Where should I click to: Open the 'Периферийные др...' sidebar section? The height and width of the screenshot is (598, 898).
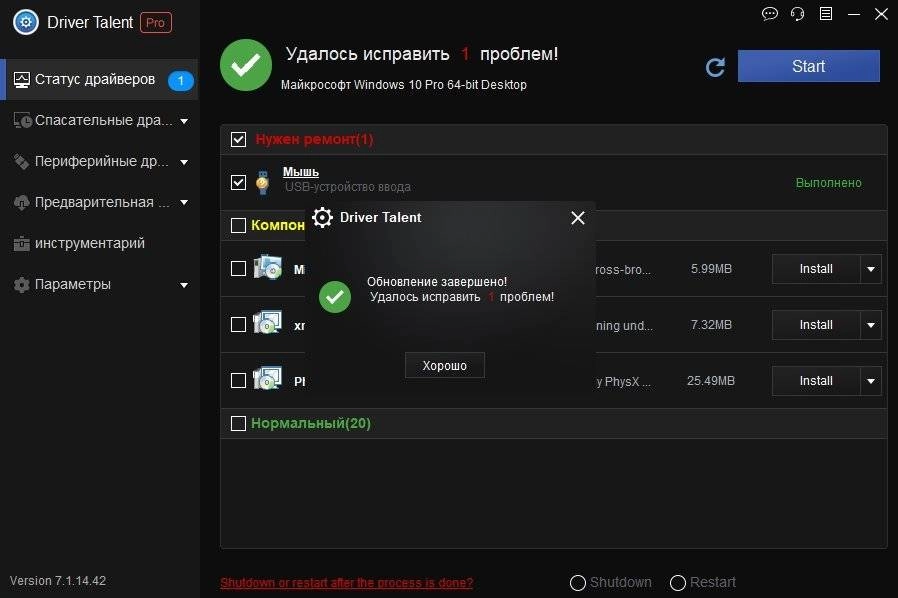click(99, 162)
